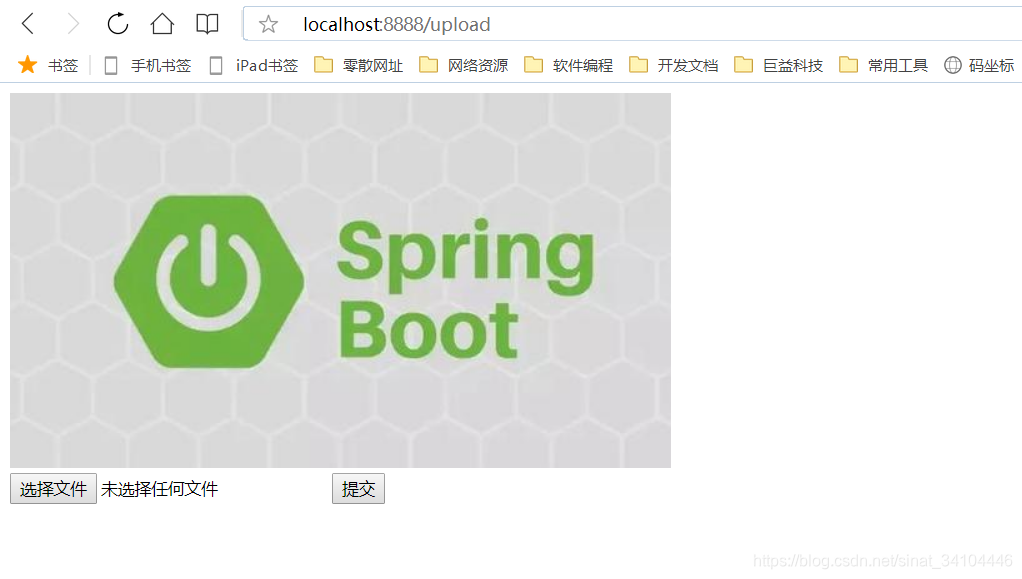Expand the 常用工具 bookmark folder

883,65
